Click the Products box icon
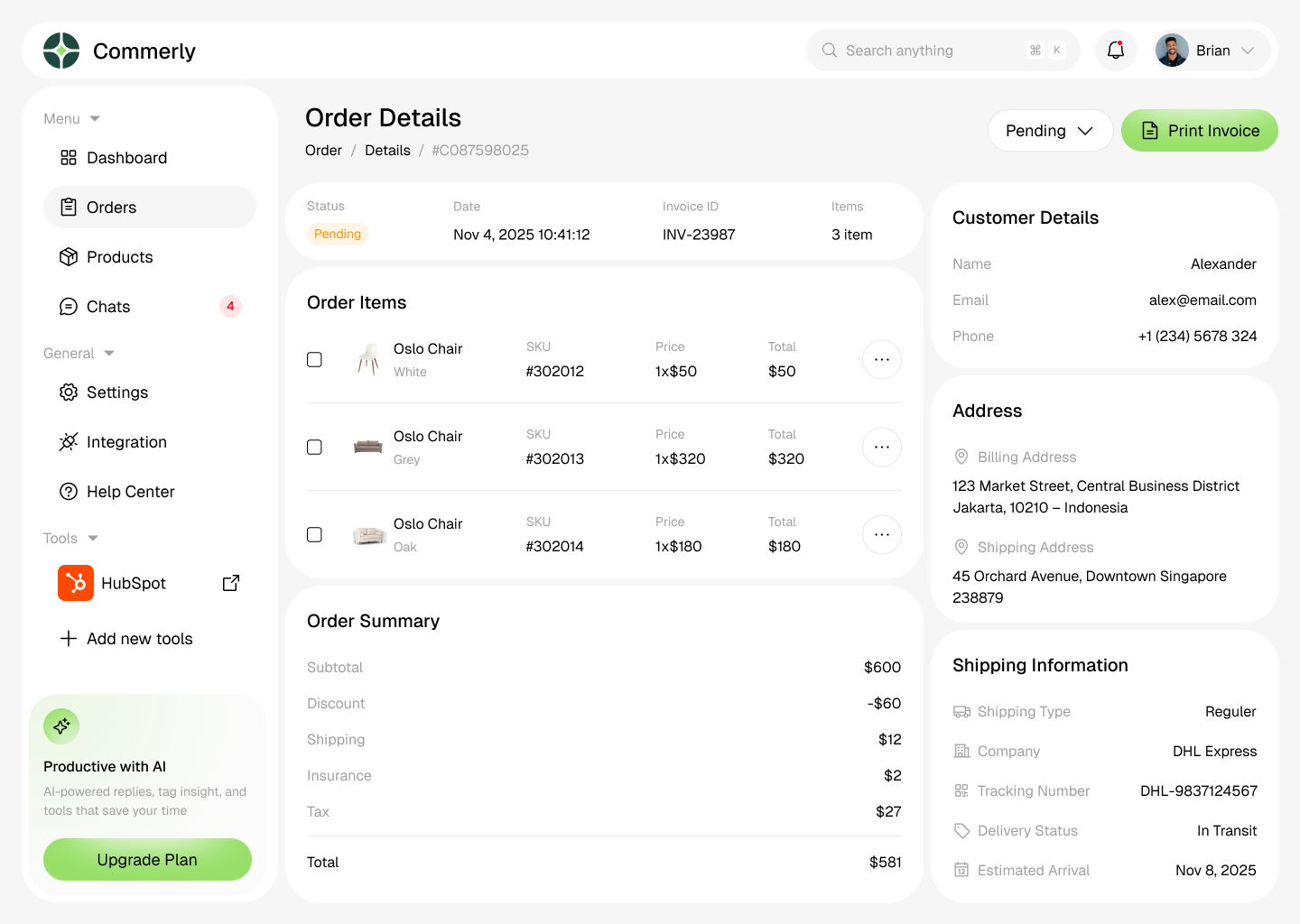Viewport: 1300px width, 924px height. pos(69,256)
